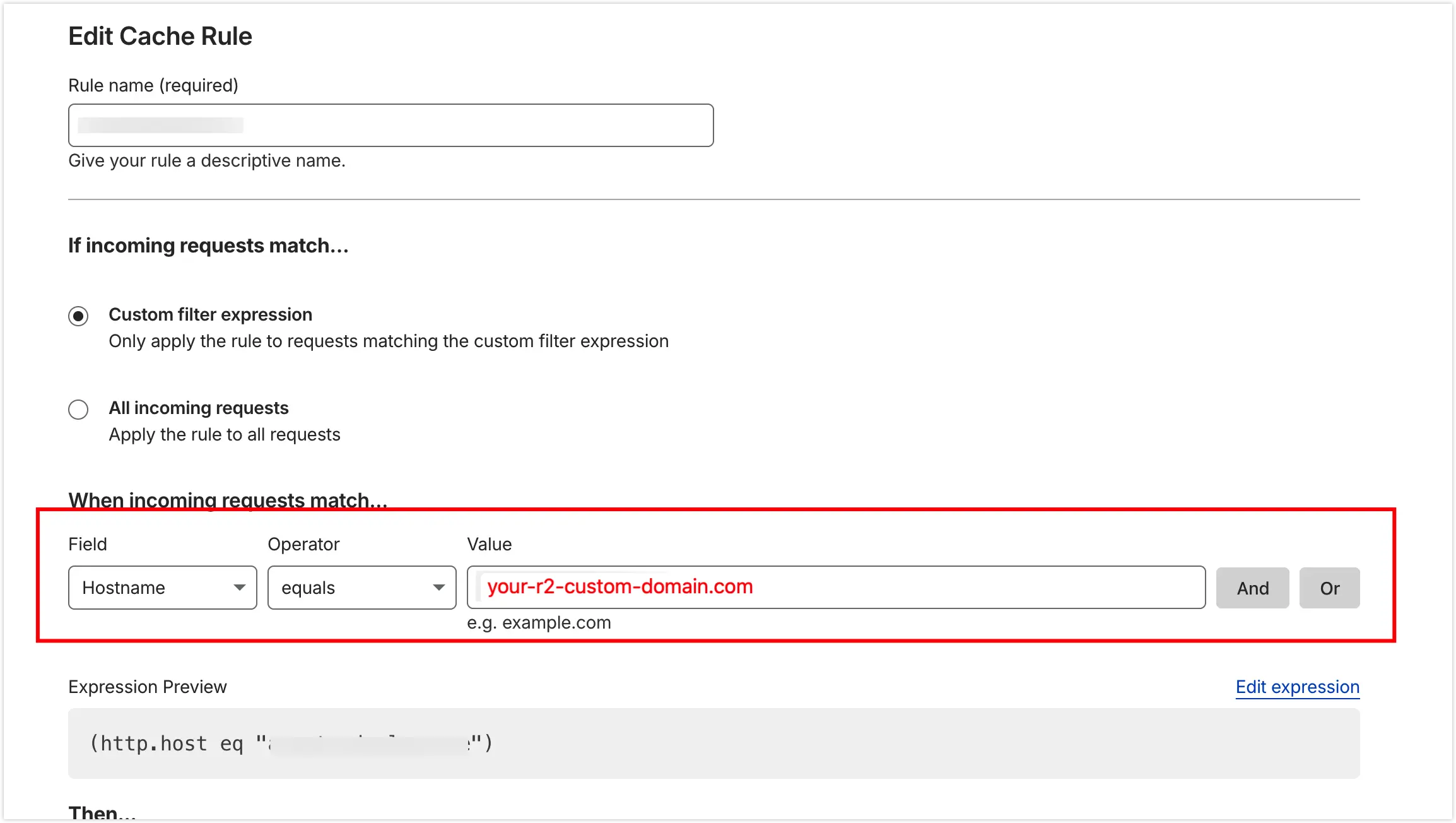Image resolution: width=1456 pixels, height=823 pixels.
Task: Focus the Value hostname input field
Action: coord(835,587)
